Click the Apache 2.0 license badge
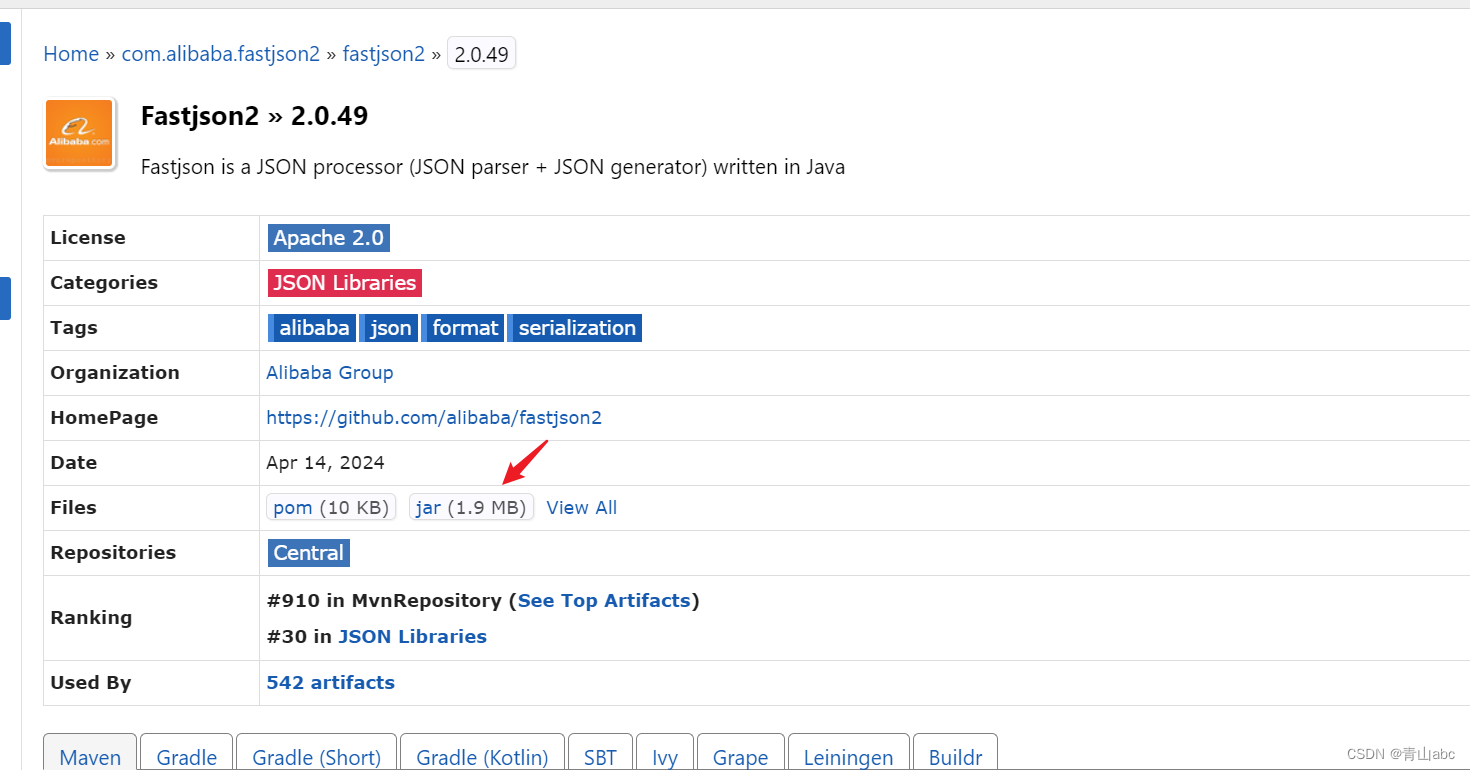This screenshot has height=770, width=1470. pyautogui.click(x=328, y=237)
